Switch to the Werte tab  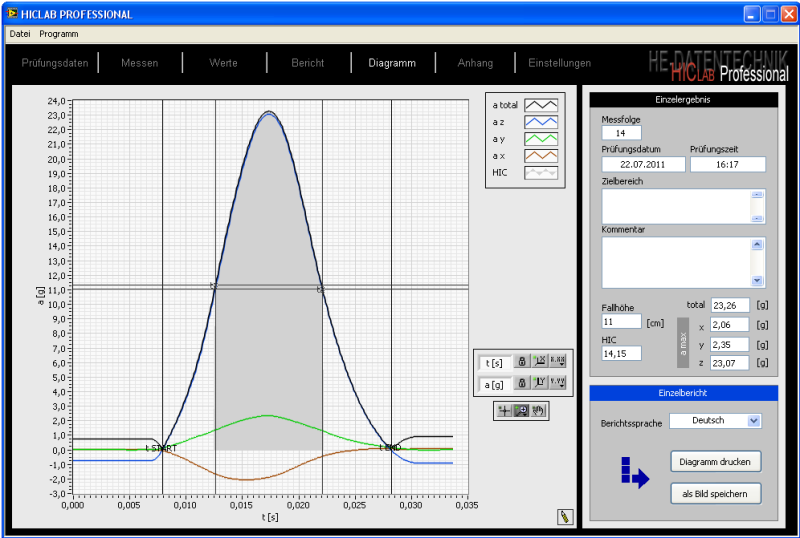(x=223, y=63)
